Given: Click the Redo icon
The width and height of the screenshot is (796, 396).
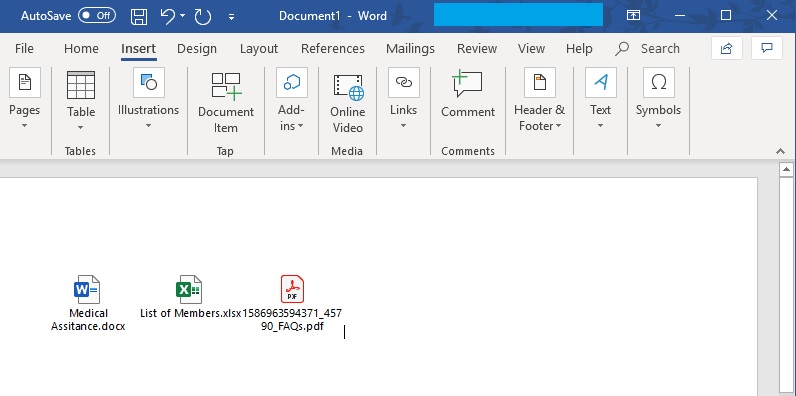Looking at the screenshot, I should (203, 16).
